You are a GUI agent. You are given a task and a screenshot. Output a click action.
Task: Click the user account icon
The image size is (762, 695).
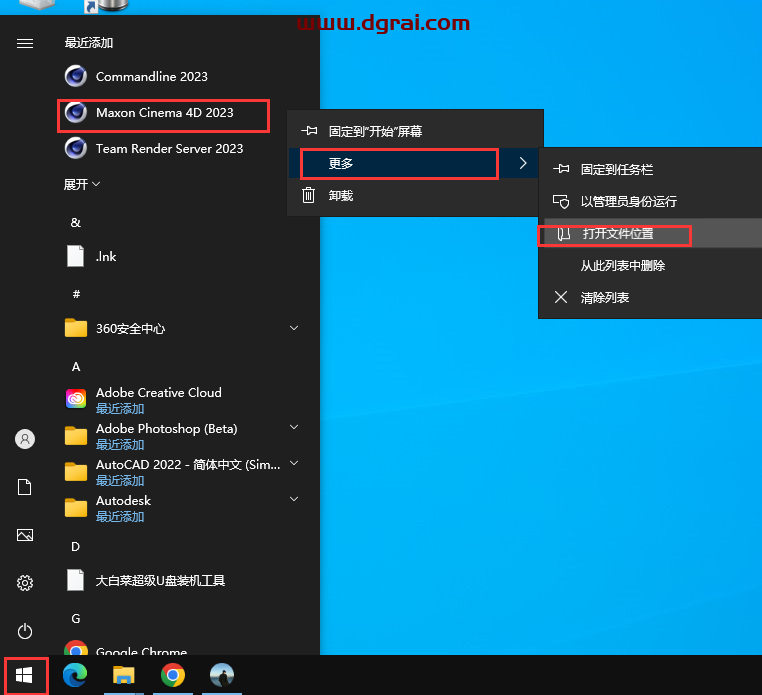[25, 439]
